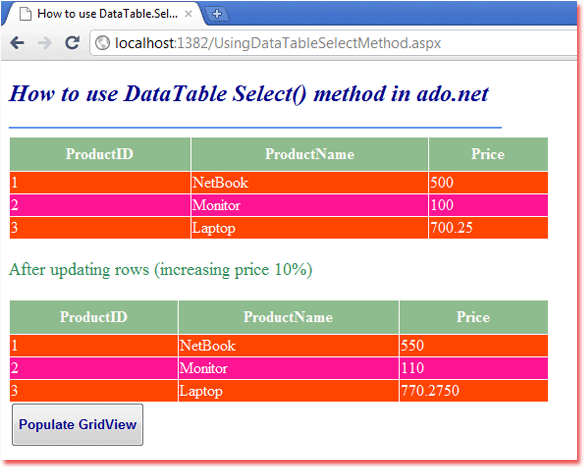Screen dimensions: 587x467
Task: Click ProductID 1 in NetBook 550 row
Action: (x=94, y=346)
